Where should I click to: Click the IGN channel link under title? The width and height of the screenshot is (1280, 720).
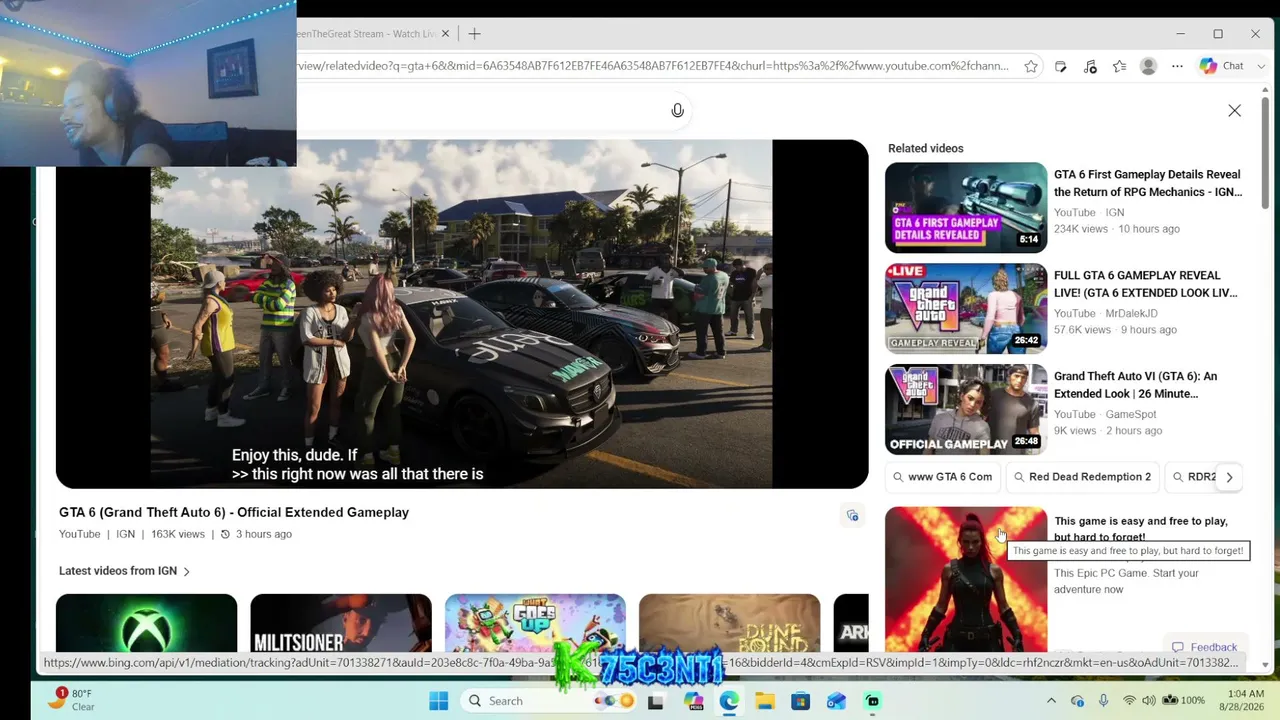(125, 534)
